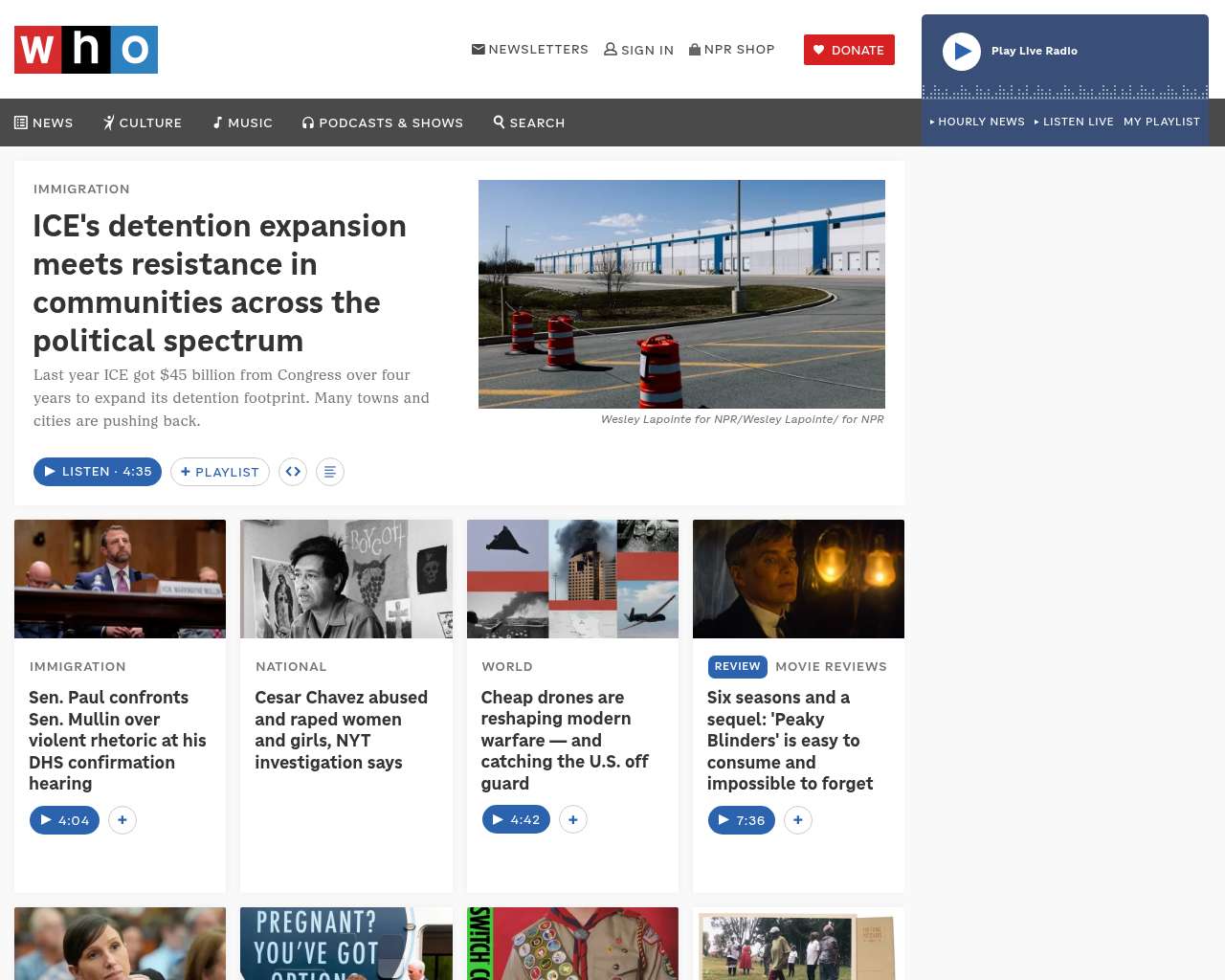Click the Wesley Lapointe photo credit
Image resolution: width=1225 pixels, height=980 pixels.
(x=743, y=419)
